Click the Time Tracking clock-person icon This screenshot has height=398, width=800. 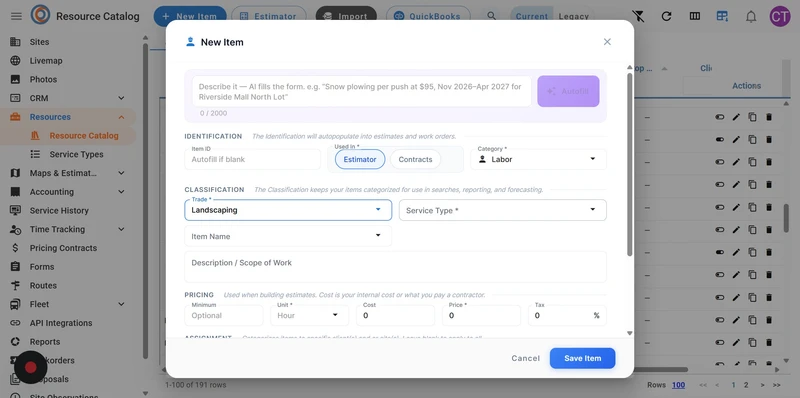click(15, 229)
